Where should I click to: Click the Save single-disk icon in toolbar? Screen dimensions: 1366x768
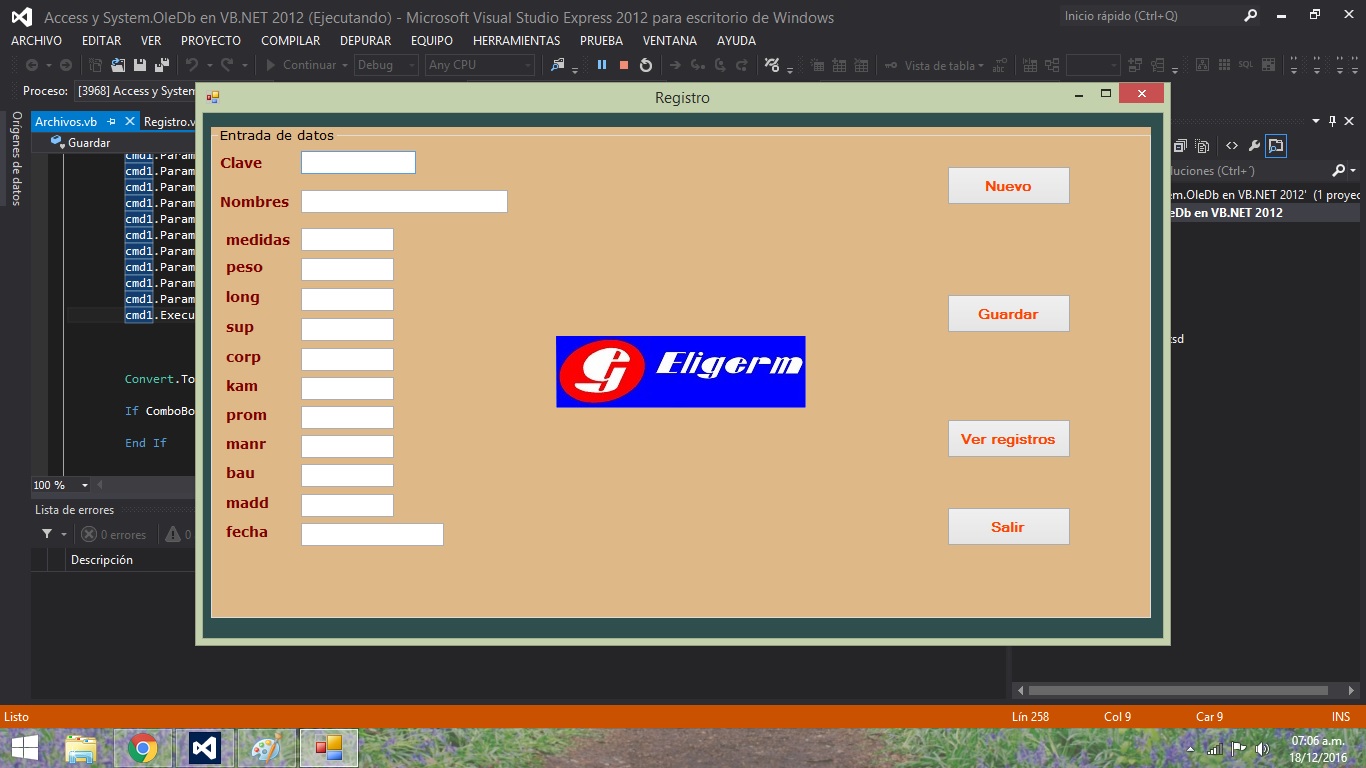(140, 65)
